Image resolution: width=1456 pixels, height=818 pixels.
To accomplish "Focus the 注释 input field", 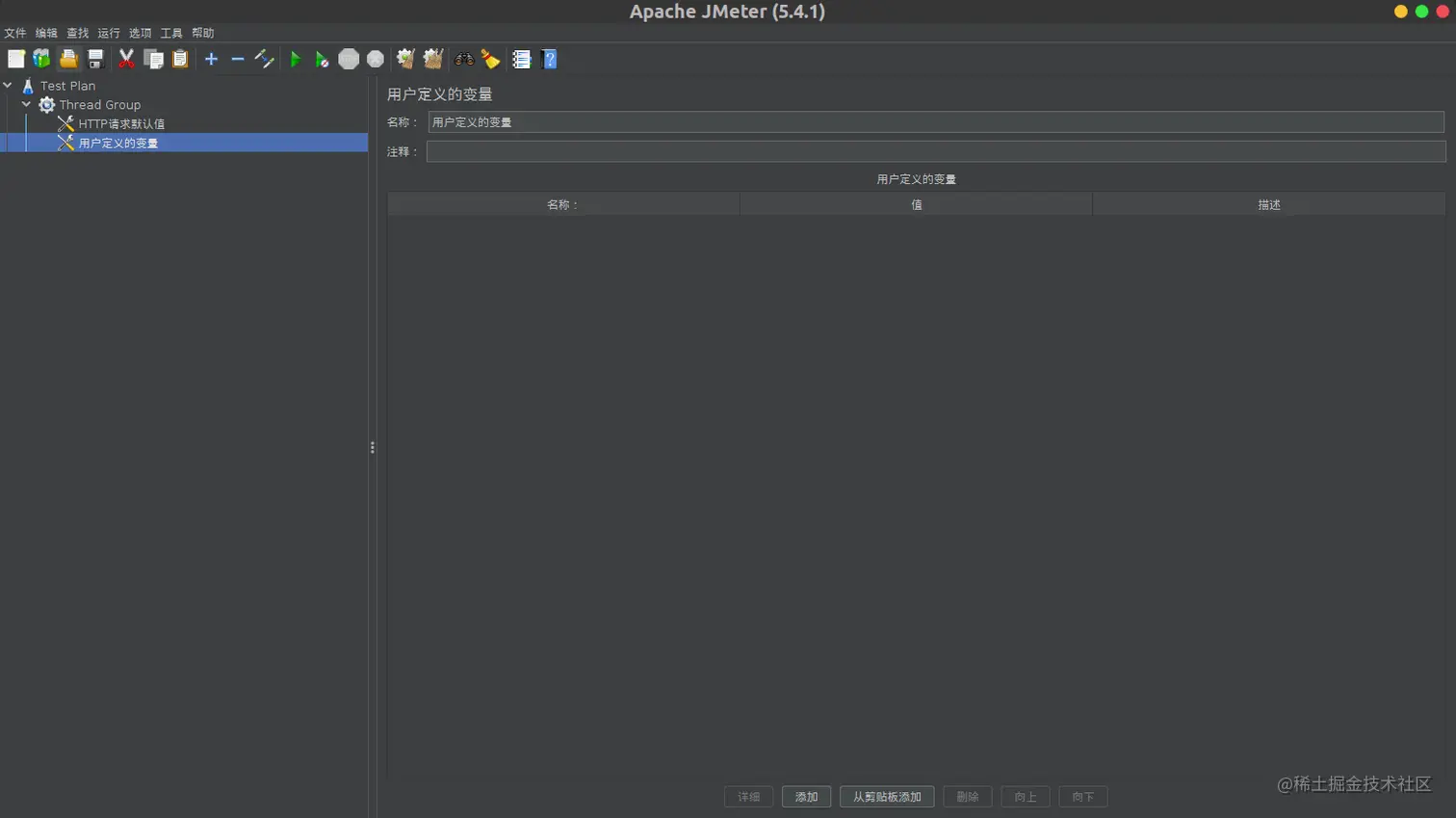I will click(x=936, y=151).
